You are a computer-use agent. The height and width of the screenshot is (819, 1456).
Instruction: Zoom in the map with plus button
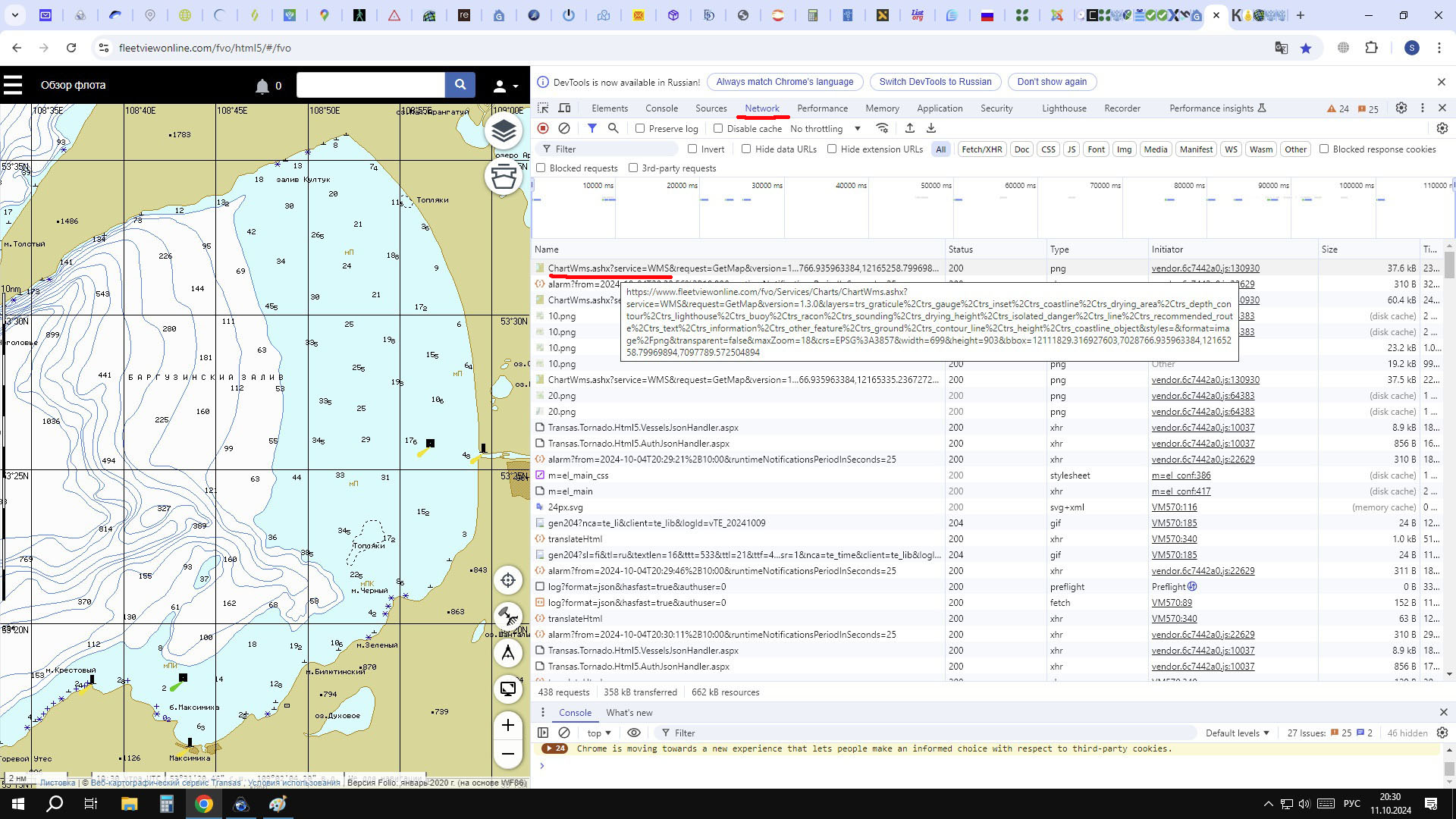[x=508, y=725]
